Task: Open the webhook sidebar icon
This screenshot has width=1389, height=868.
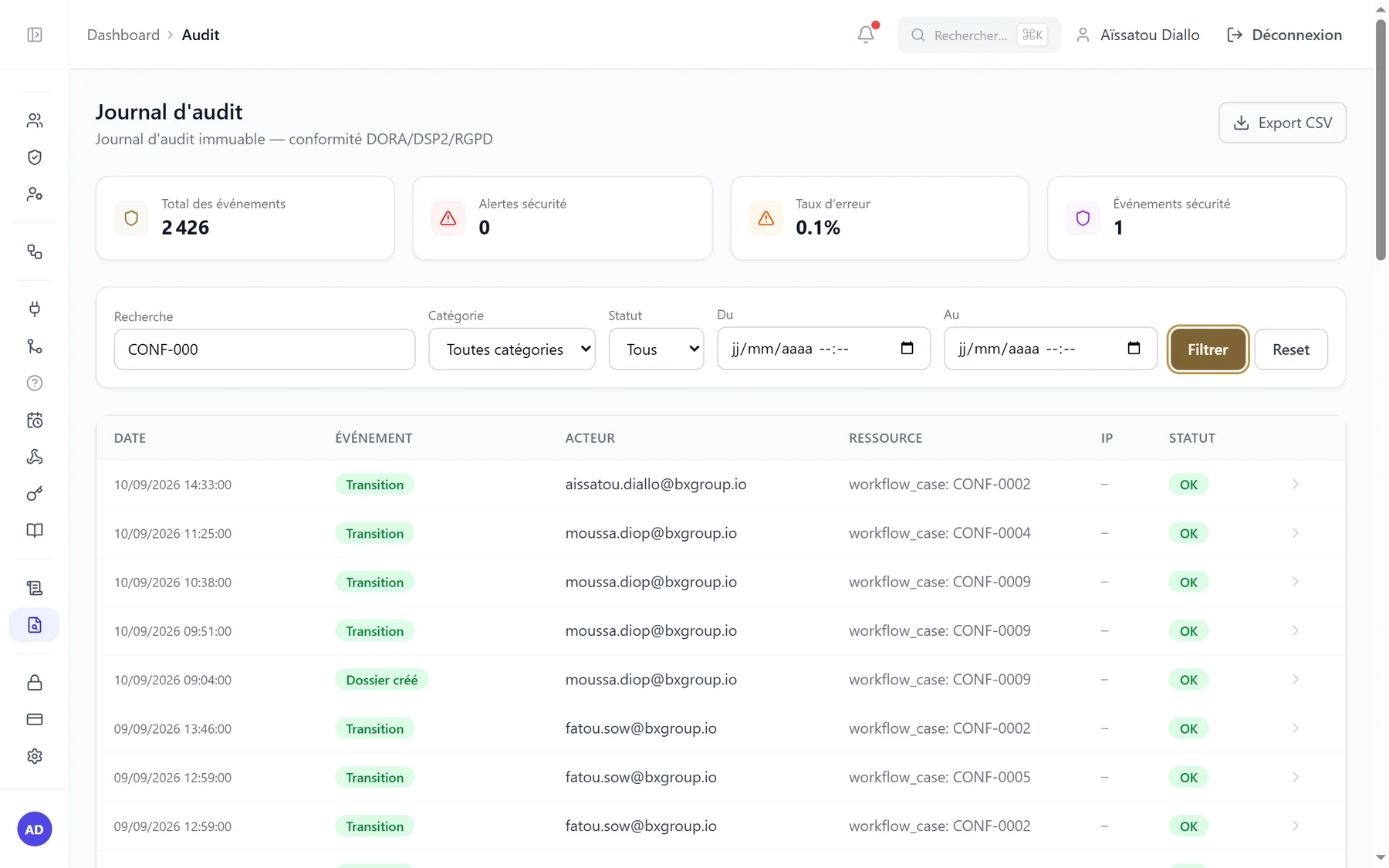Action: point(35,457)
